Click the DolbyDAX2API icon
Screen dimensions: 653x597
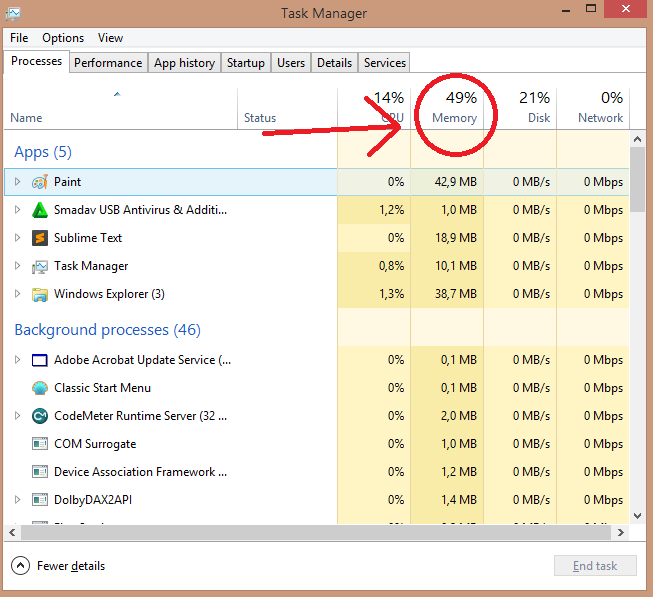tap(40, 500)
